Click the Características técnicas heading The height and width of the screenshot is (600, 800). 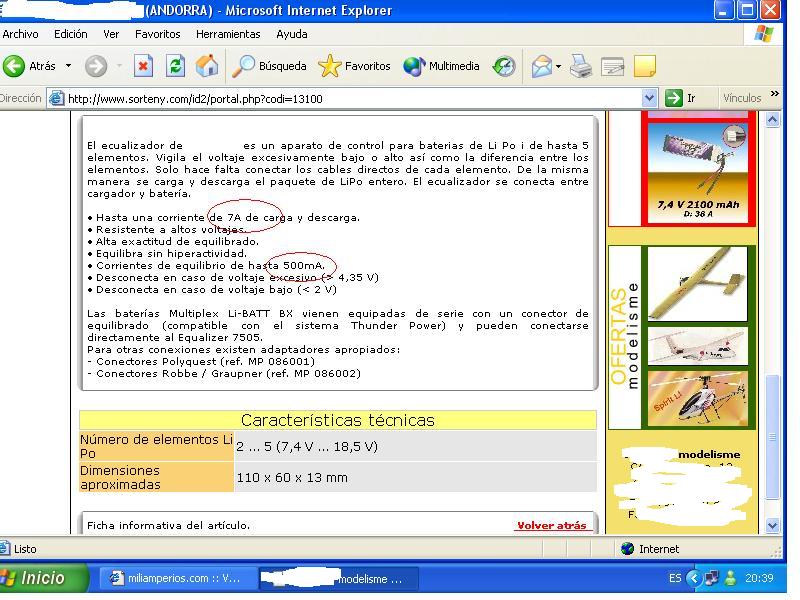tap(338, 420)
